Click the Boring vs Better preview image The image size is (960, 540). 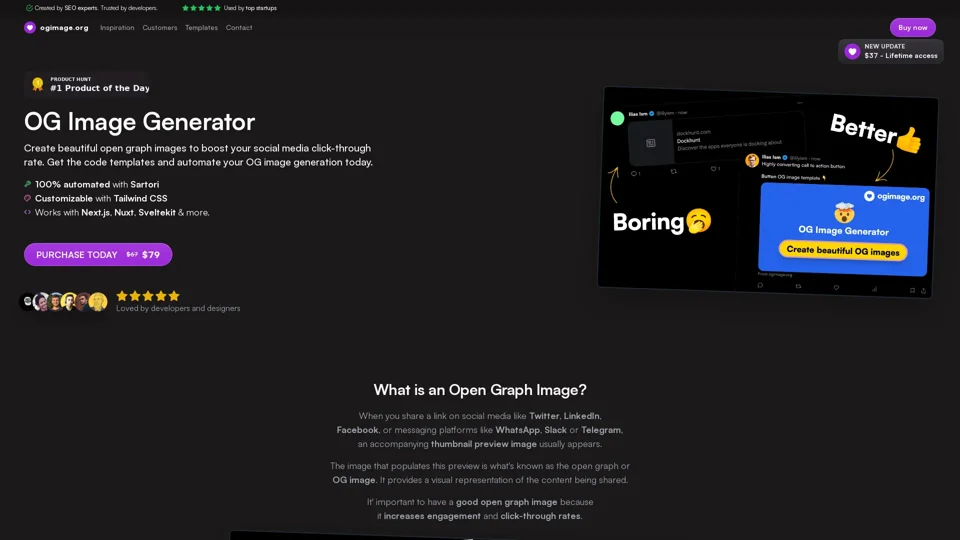tap(768, 192)
